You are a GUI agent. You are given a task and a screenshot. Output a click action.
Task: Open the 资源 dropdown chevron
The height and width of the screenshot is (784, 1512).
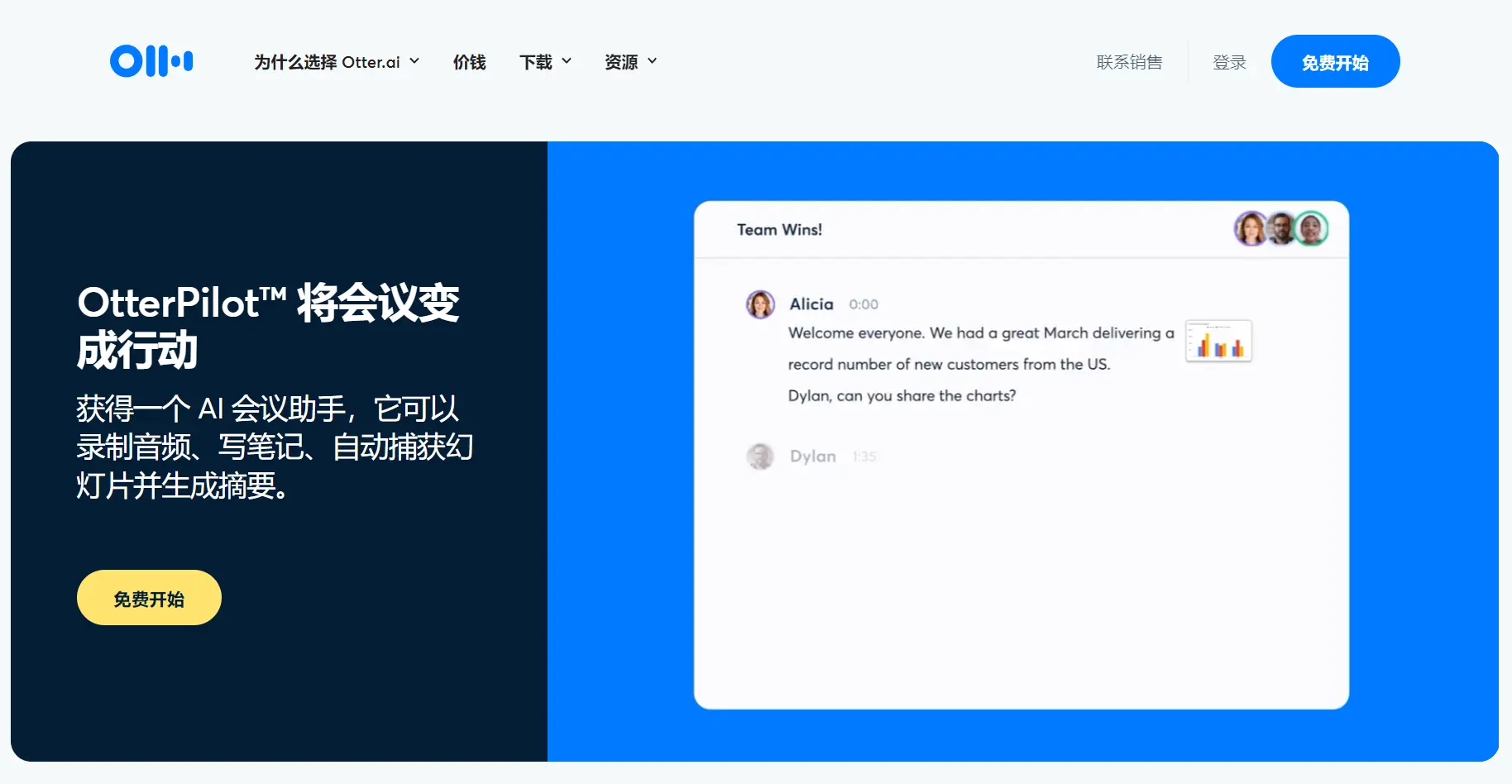coord(652,61)
